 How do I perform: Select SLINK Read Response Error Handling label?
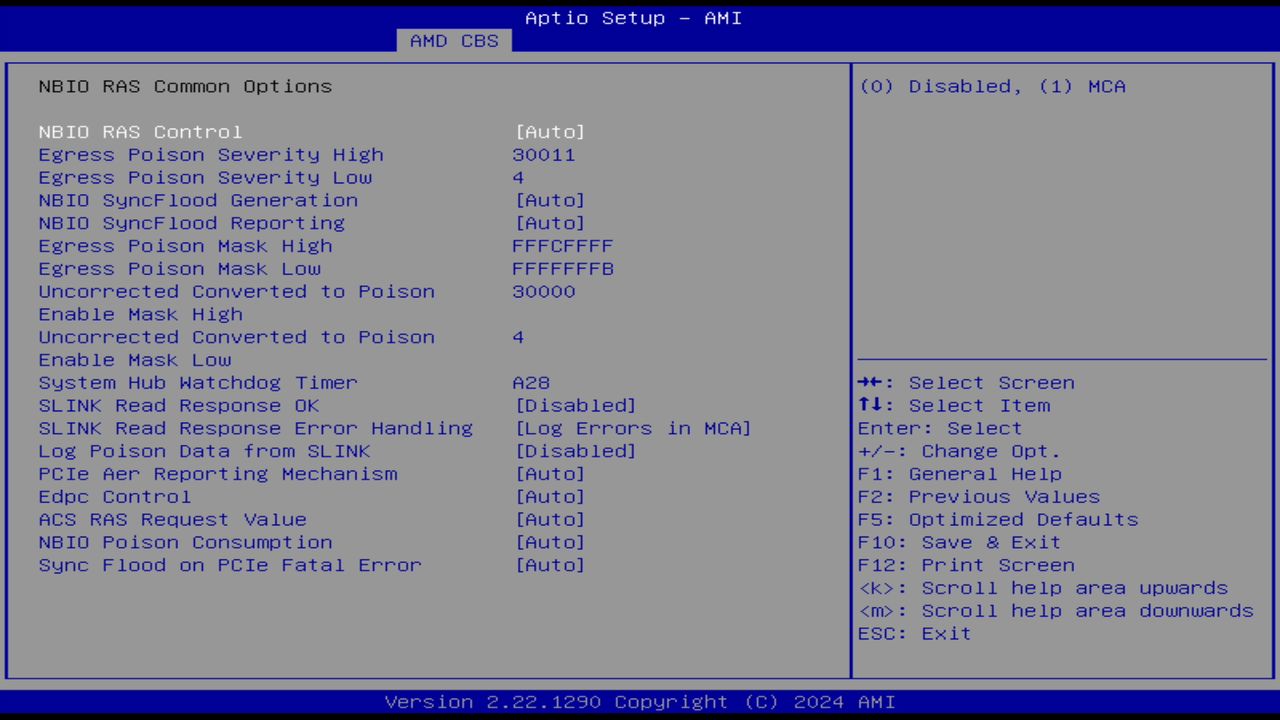point(256,428)
